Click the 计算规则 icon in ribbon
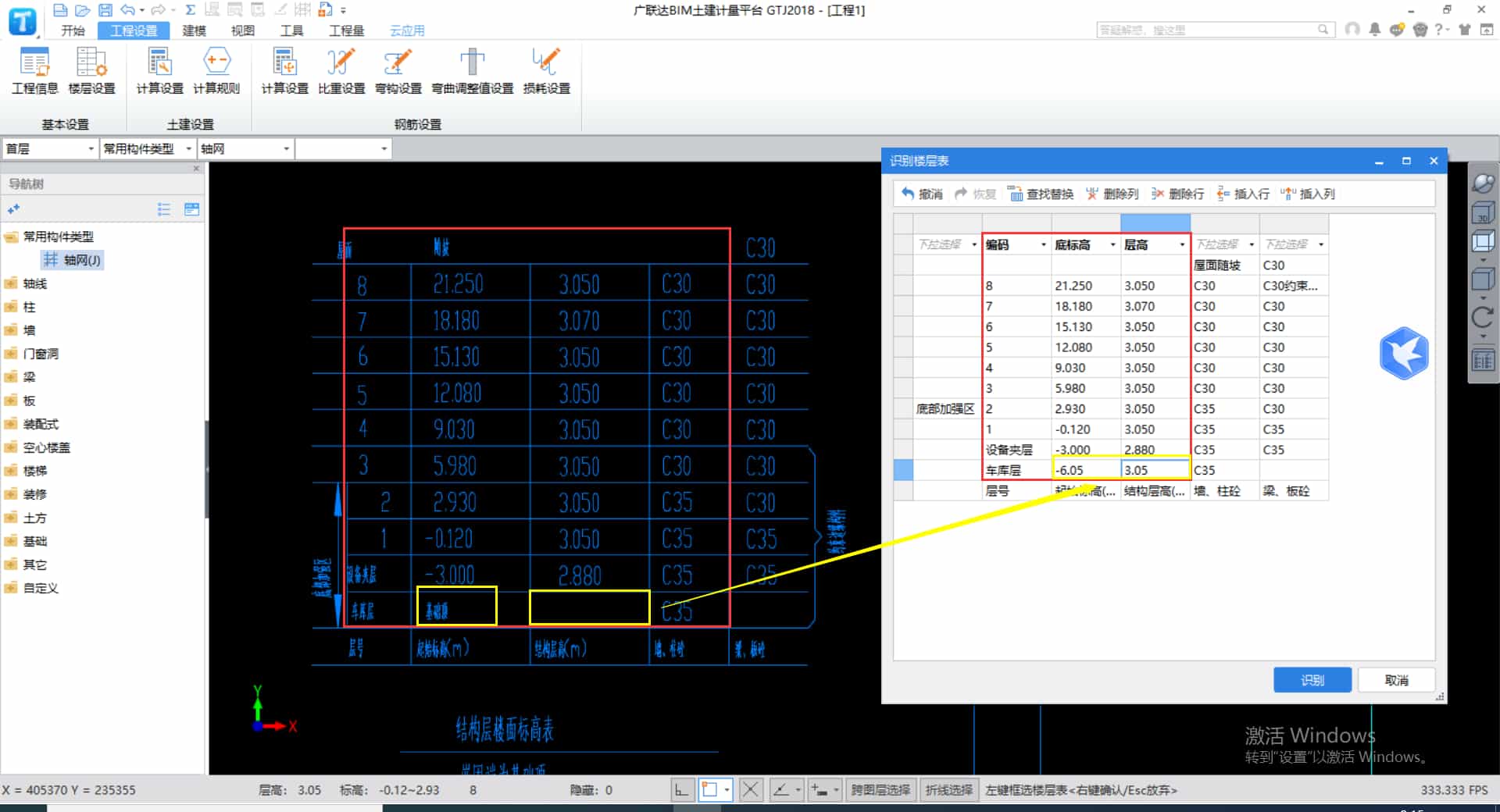The height and width of the screenshot is (812, 1500). pos(216,70)
